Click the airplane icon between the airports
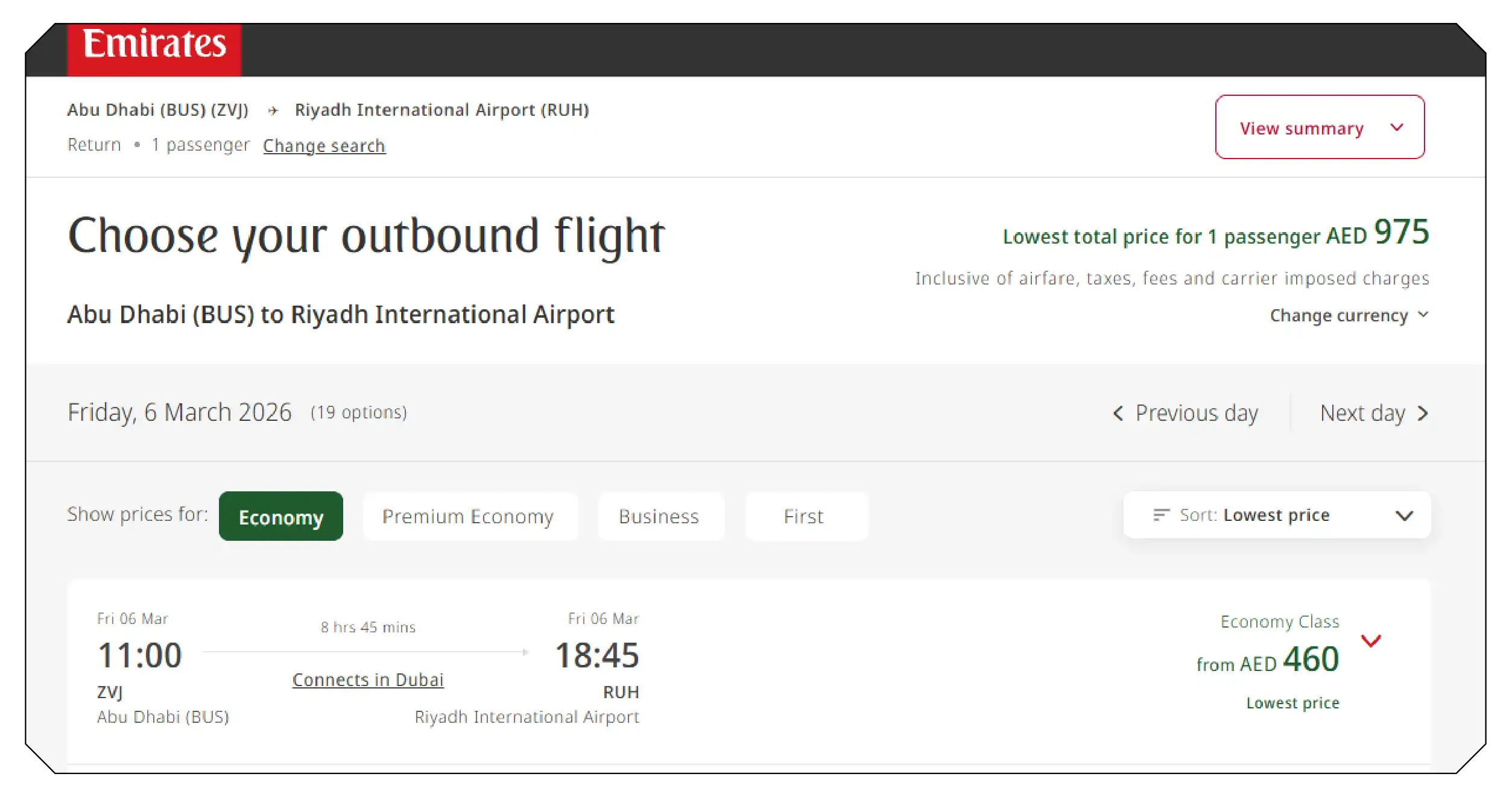Viewport: 1512px width, 797px height. pyautogui.click(x=273, y=110)
